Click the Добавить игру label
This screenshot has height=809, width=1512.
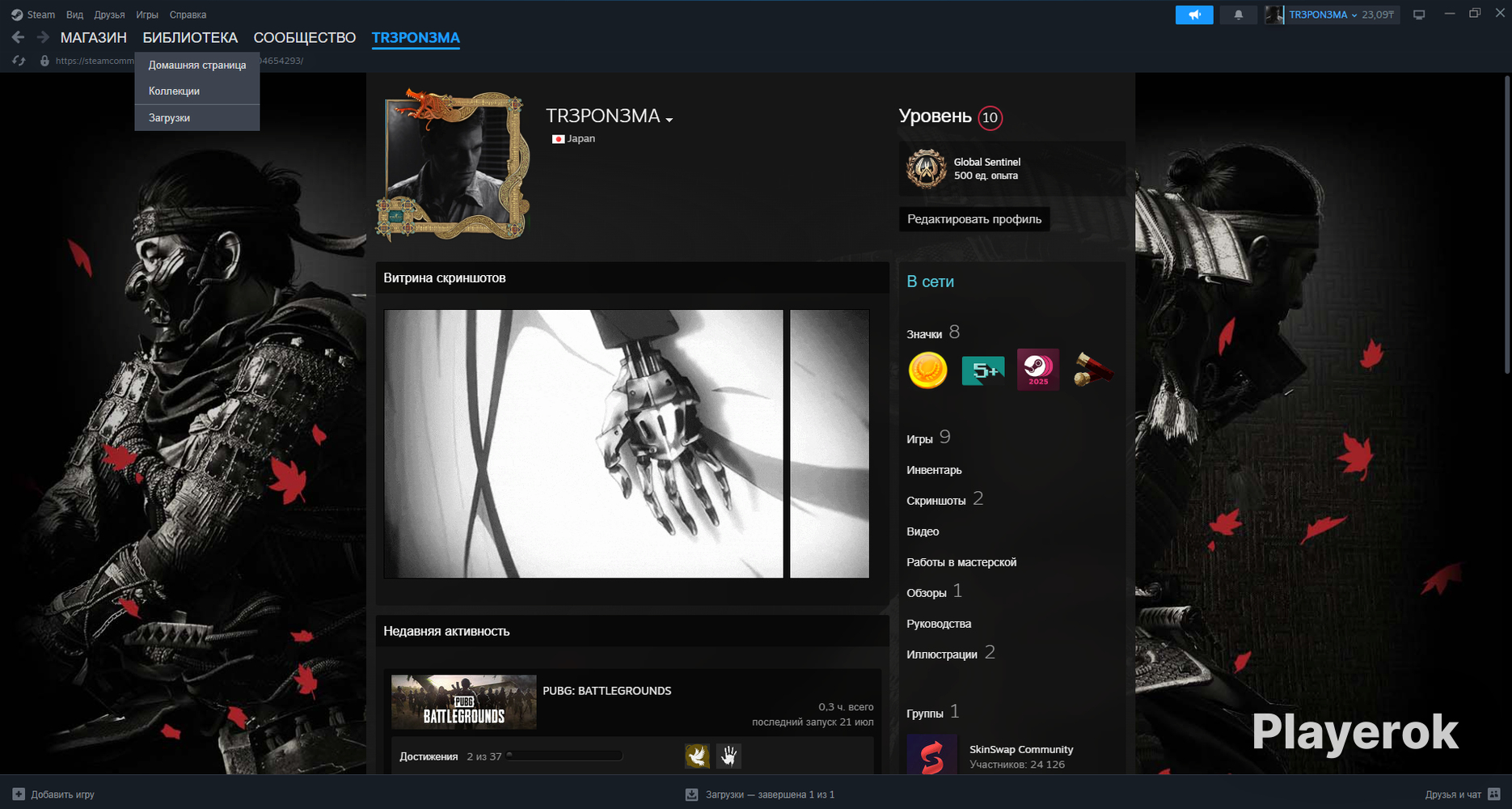click(62, 794)
